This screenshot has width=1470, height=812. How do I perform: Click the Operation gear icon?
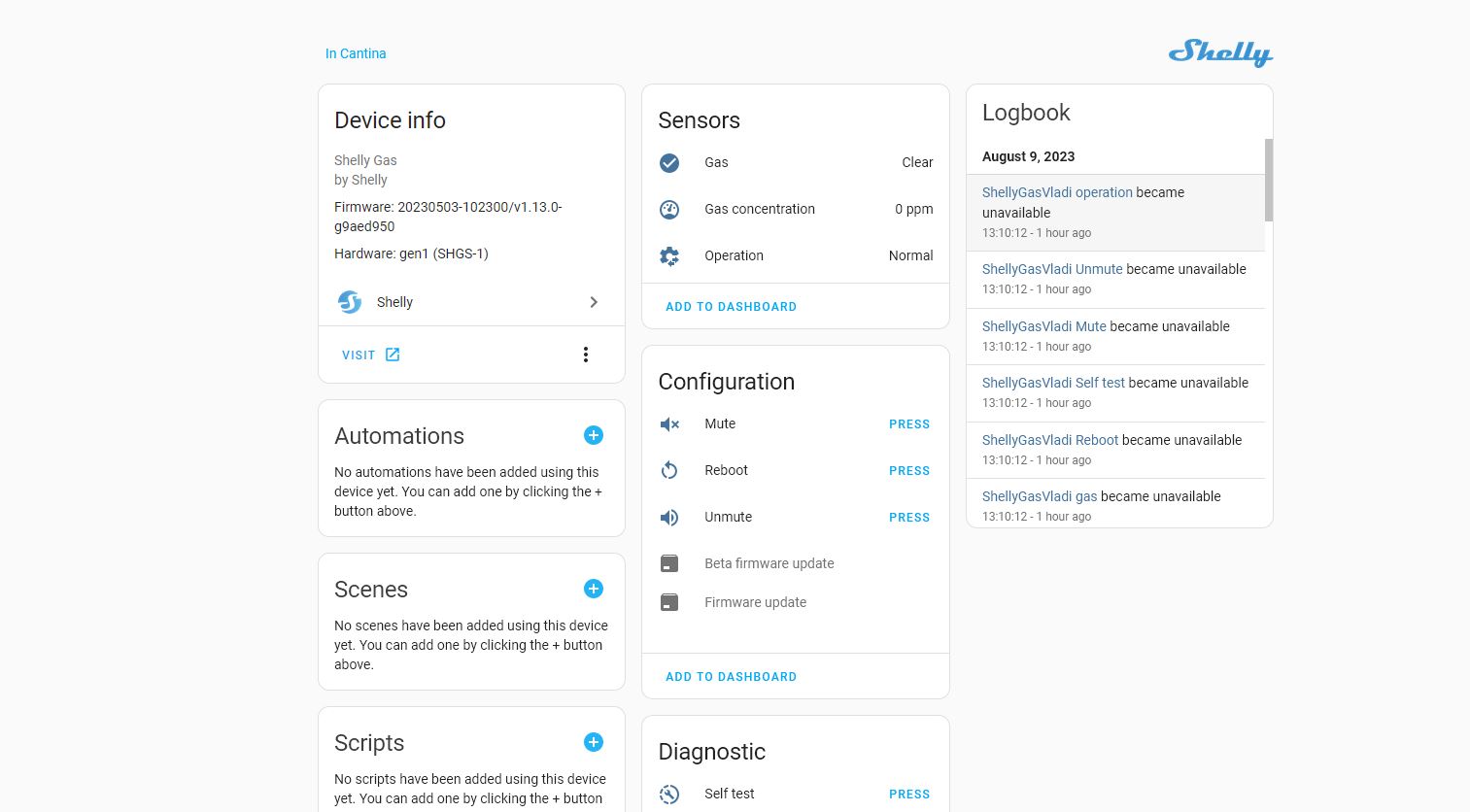[x=669, y=255]
